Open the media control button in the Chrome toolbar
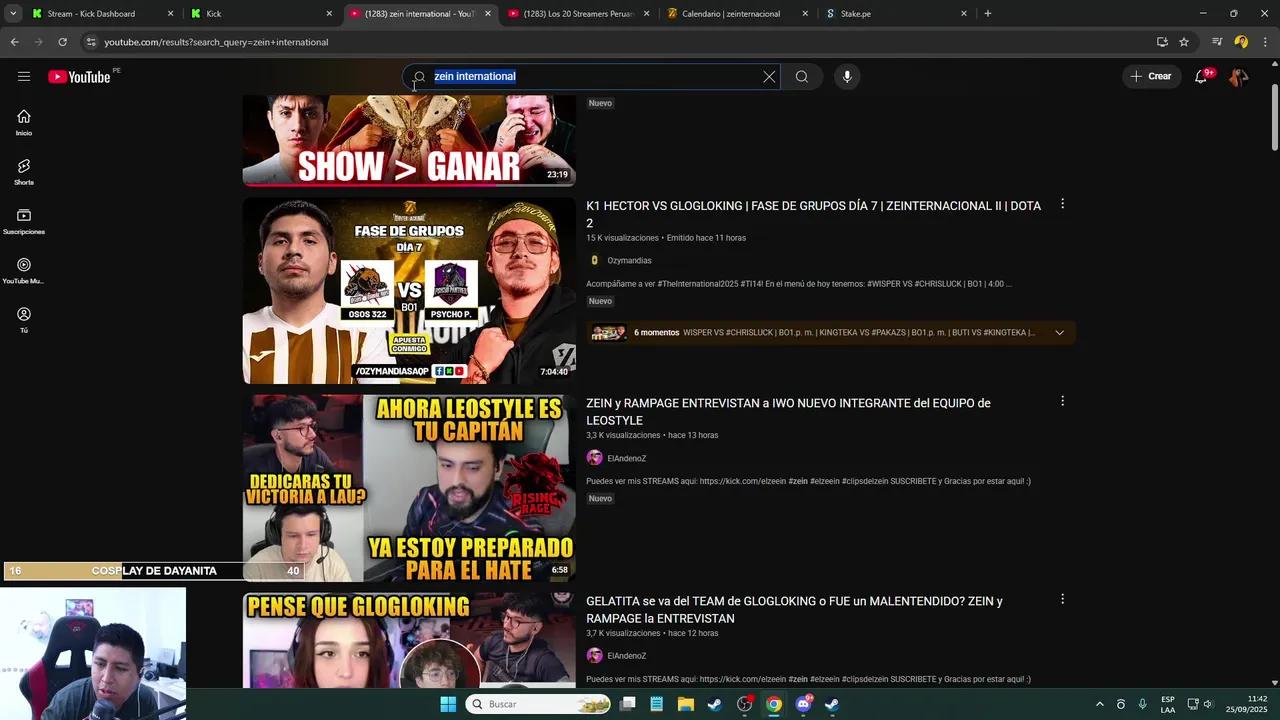This screenshot has width=1280, height=720. (x=1217, y=42)
